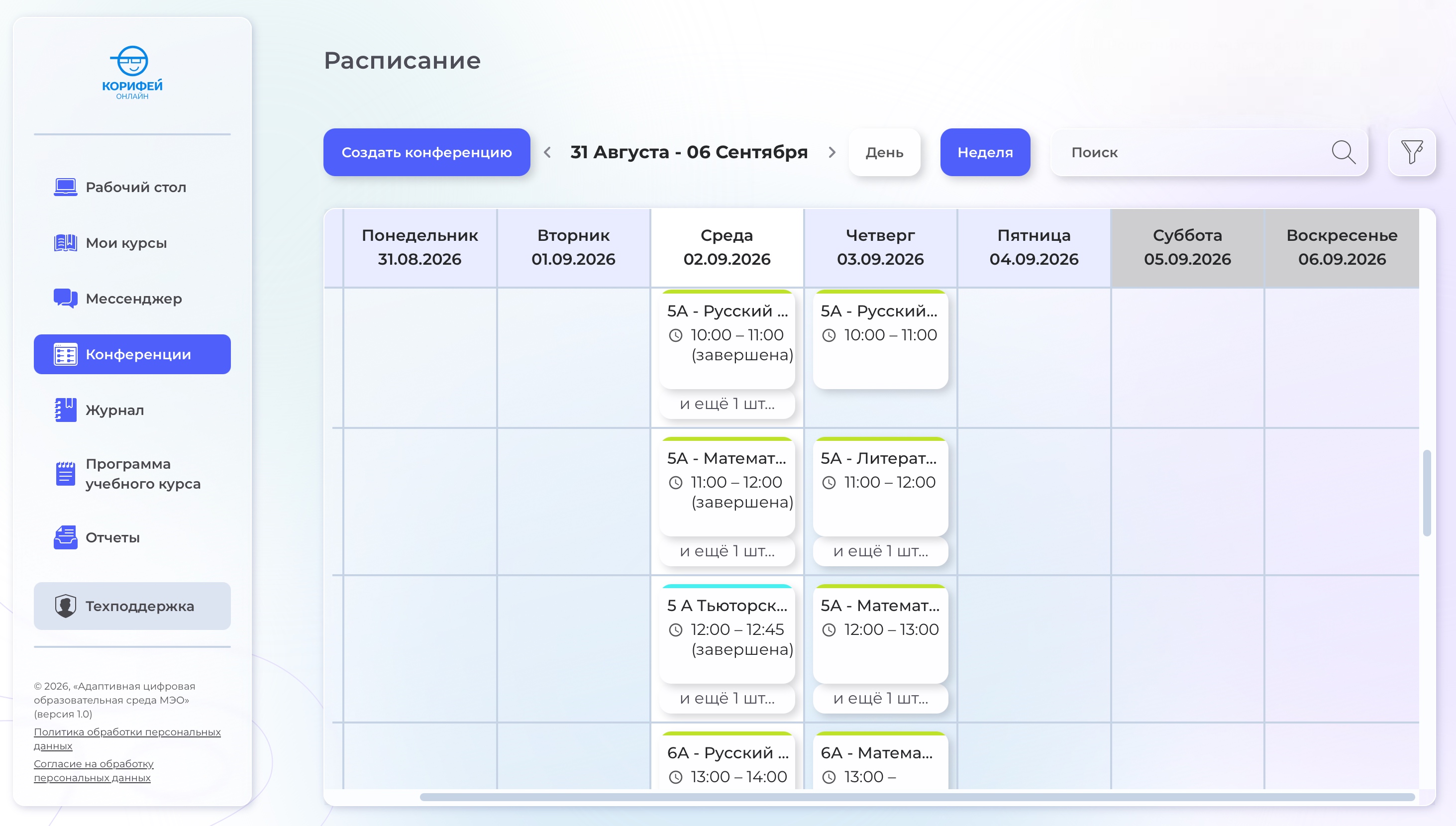
Task: Click the search magnifier icon
Action: click(x=1343, y=152)
